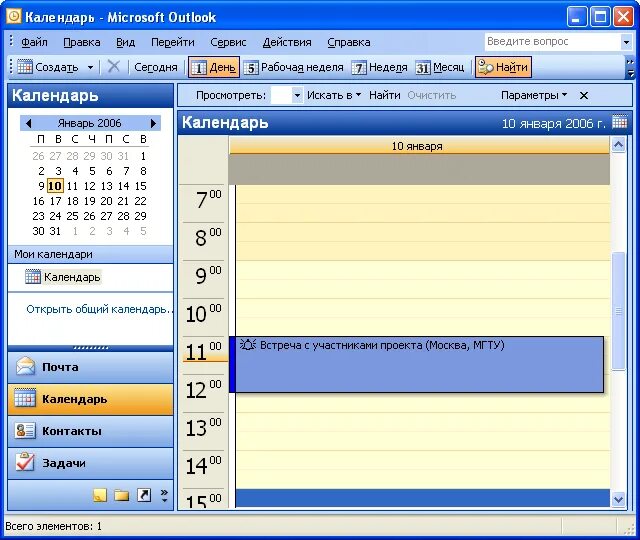The width and height of the screenshot is (640, 540).
Task: Open the Встреча с участниками проекта appointment
Action: [x=416, y=364]
